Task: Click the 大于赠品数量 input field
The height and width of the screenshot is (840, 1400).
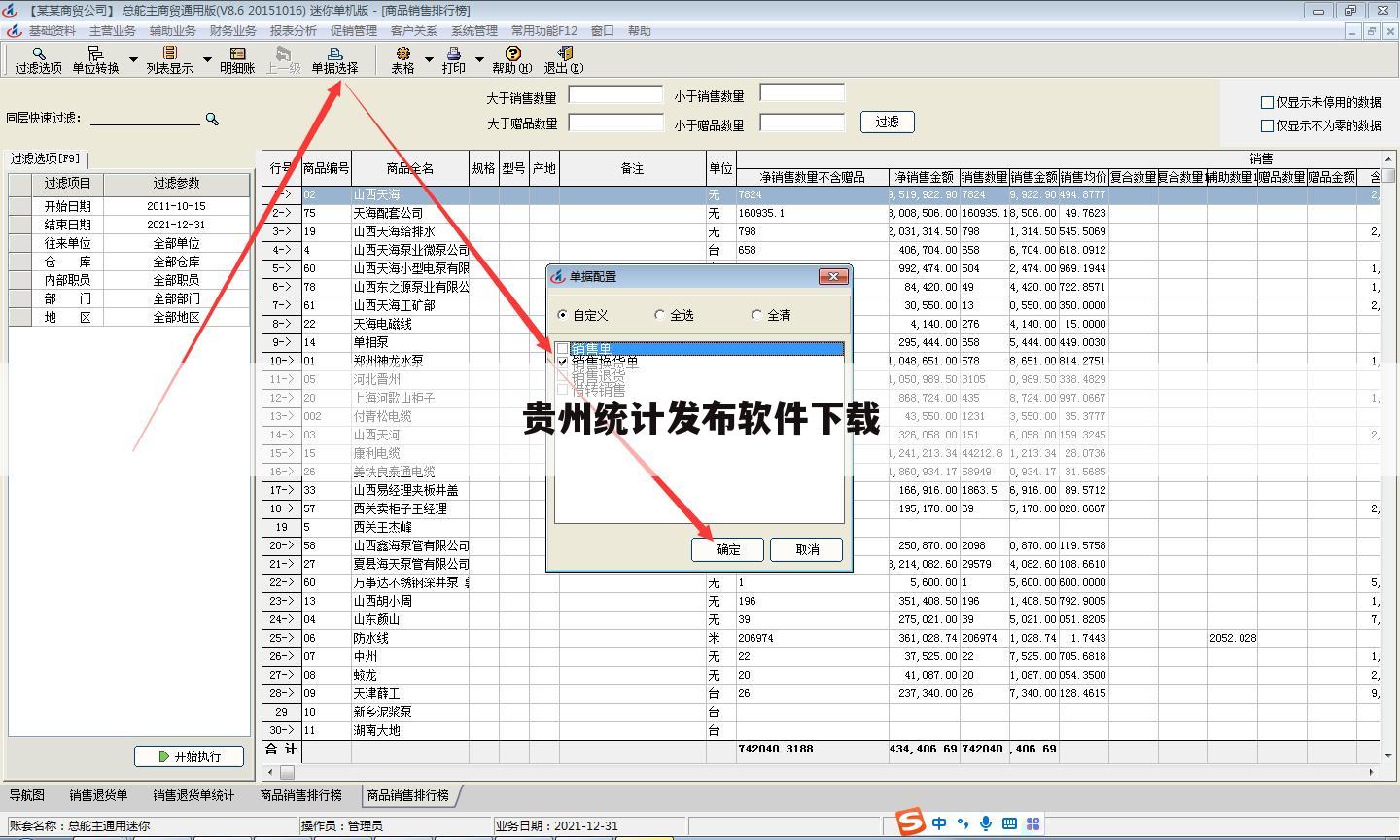Action: [x=615, y=122]
